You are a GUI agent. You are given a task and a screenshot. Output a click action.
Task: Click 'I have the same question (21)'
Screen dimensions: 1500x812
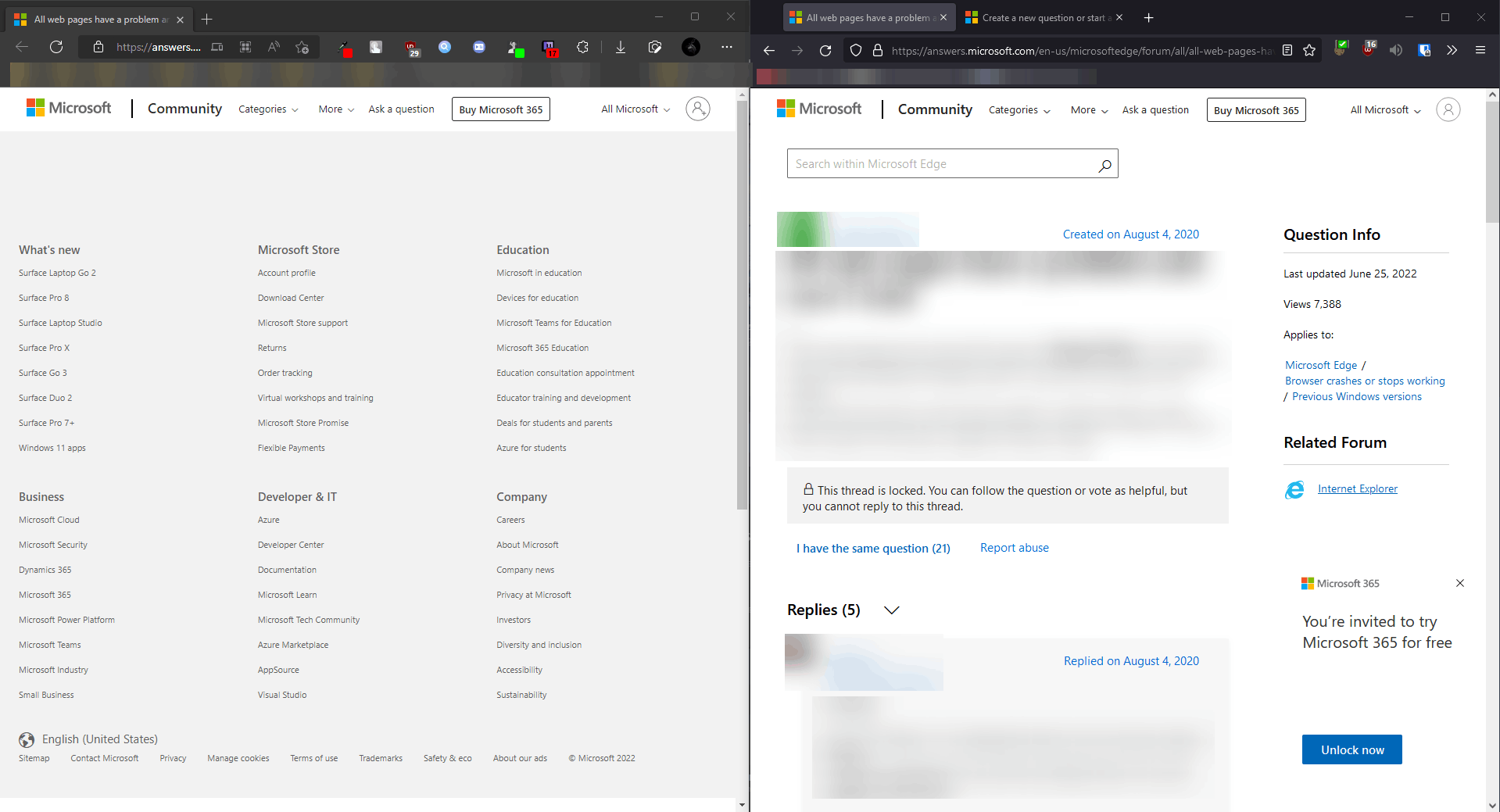click(x=873, y=549)
